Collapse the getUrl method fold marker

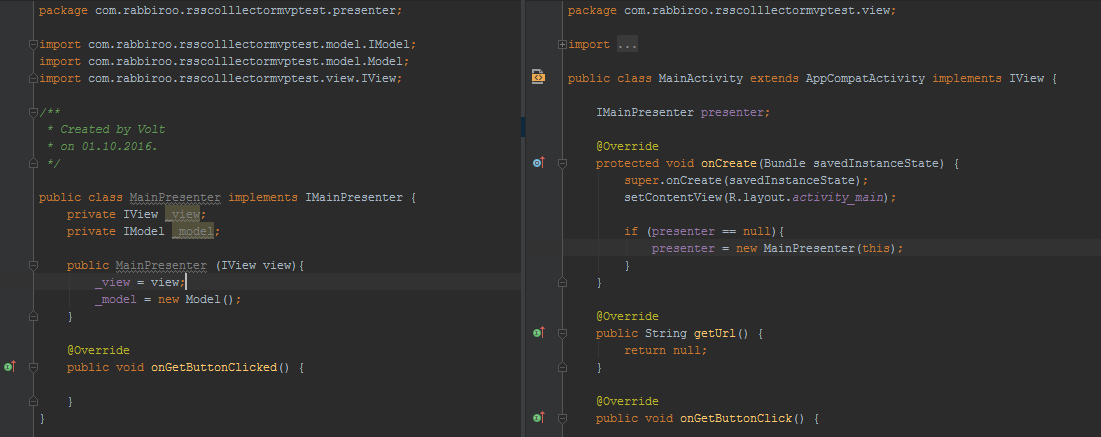pos(562,332)
